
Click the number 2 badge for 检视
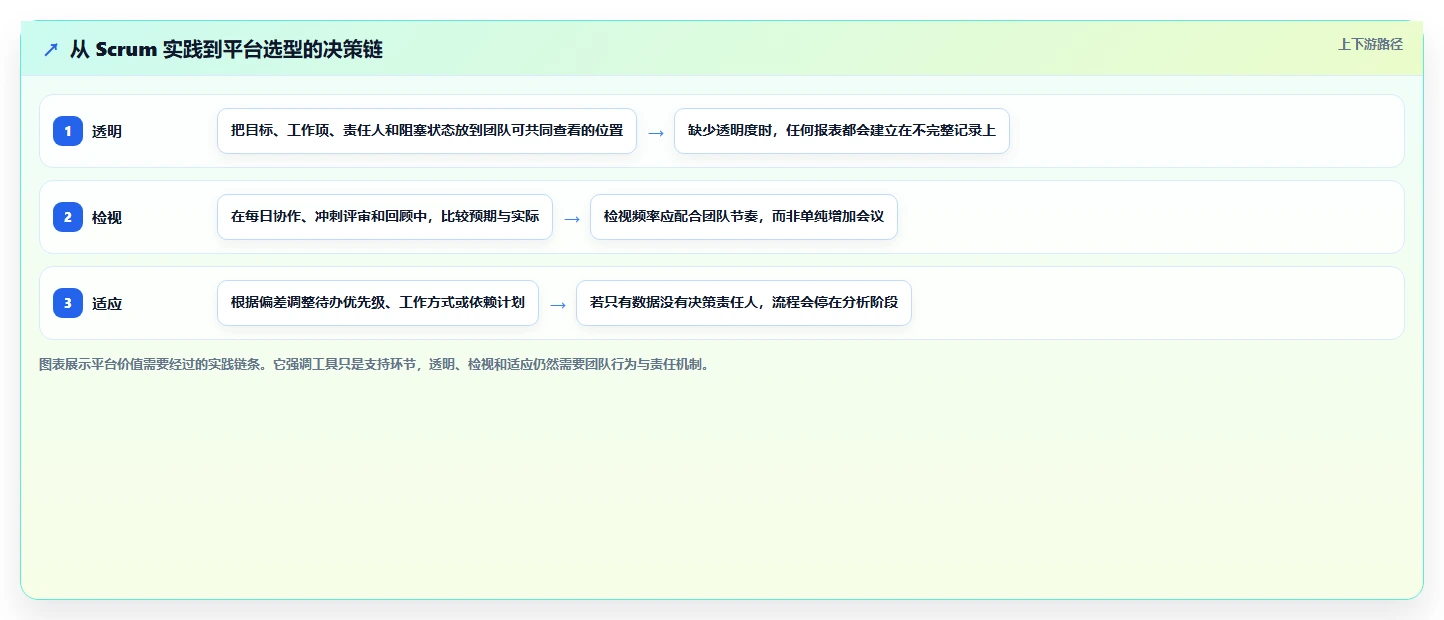point(68,217)
